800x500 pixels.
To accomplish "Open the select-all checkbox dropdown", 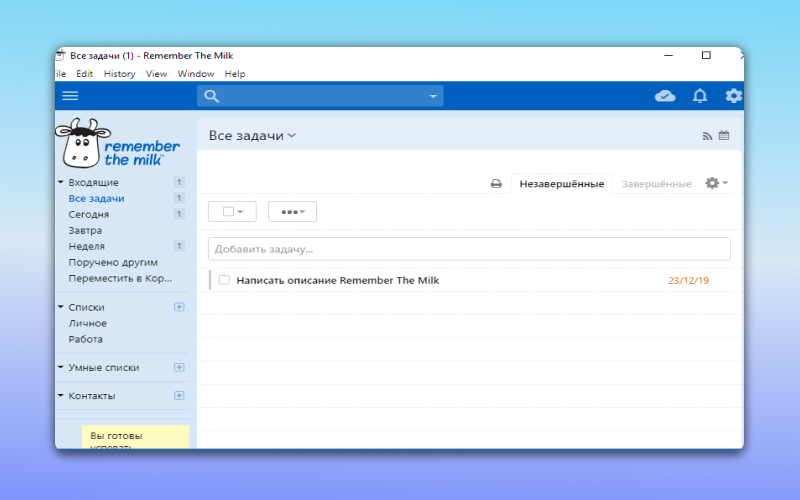I will (232, 212).
